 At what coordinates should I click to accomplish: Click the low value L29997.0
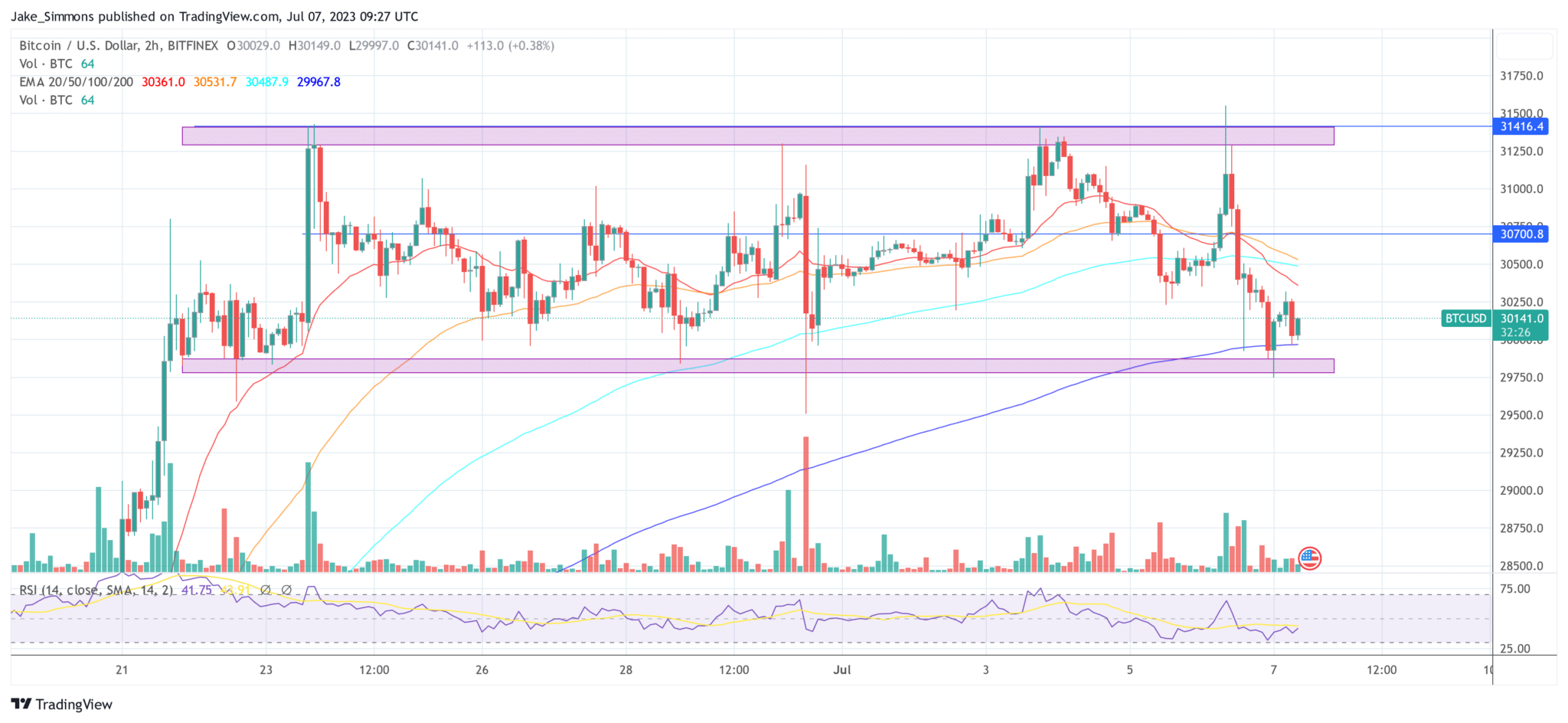tap(374, 46)
